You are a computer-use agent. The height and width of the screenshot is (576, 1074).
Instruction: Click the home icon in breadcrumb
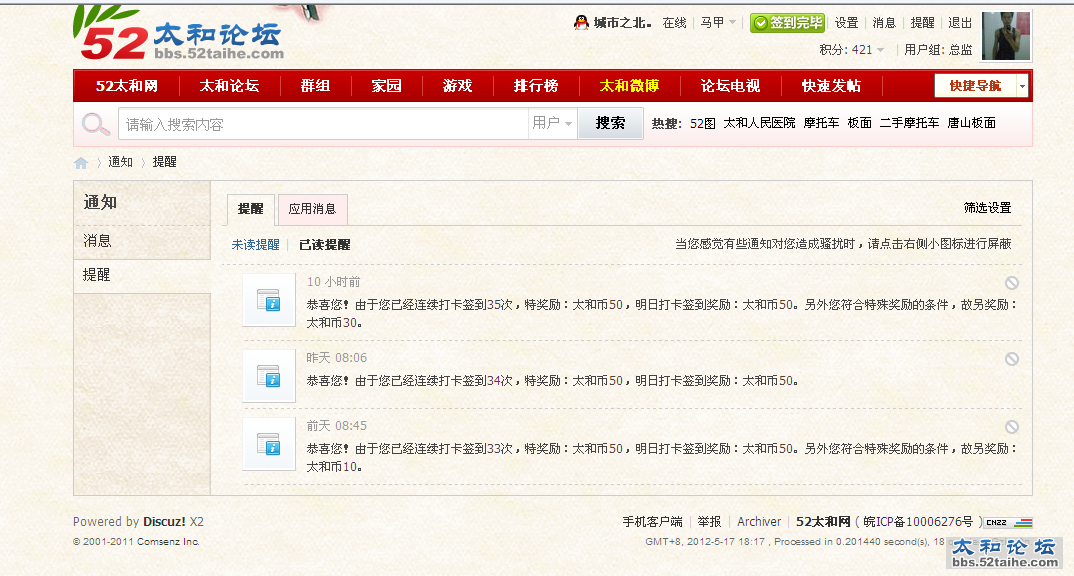click(x=81, y=163)
